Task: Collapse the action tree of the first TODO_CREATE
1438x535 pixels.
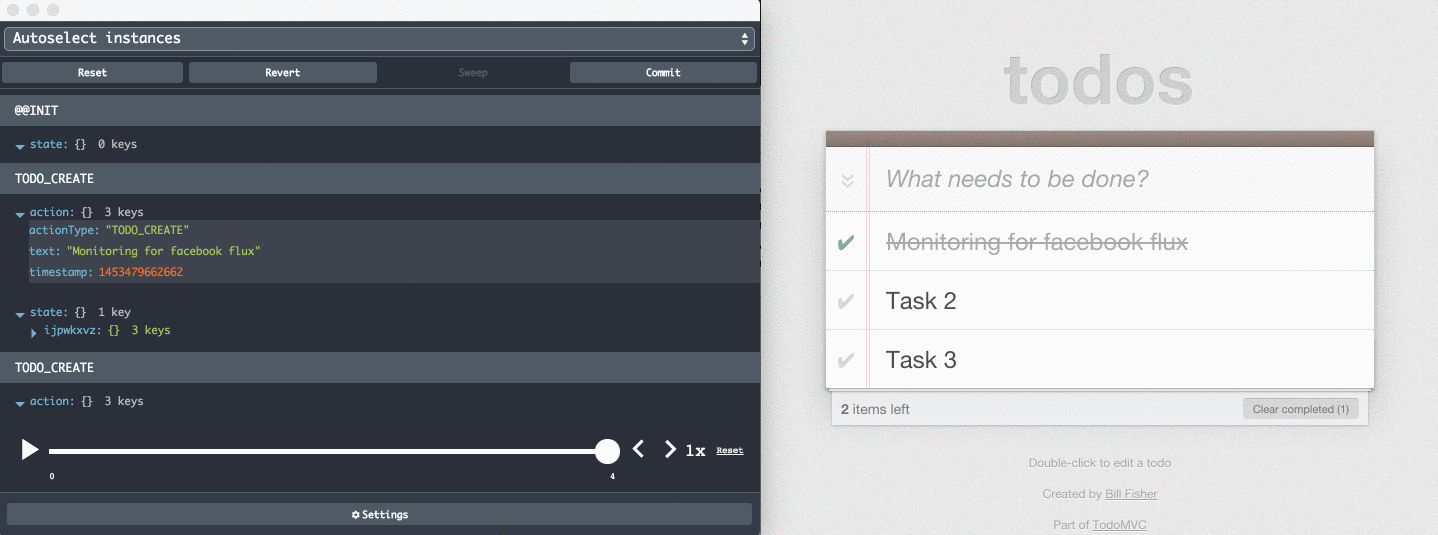Action: (20, 213)
